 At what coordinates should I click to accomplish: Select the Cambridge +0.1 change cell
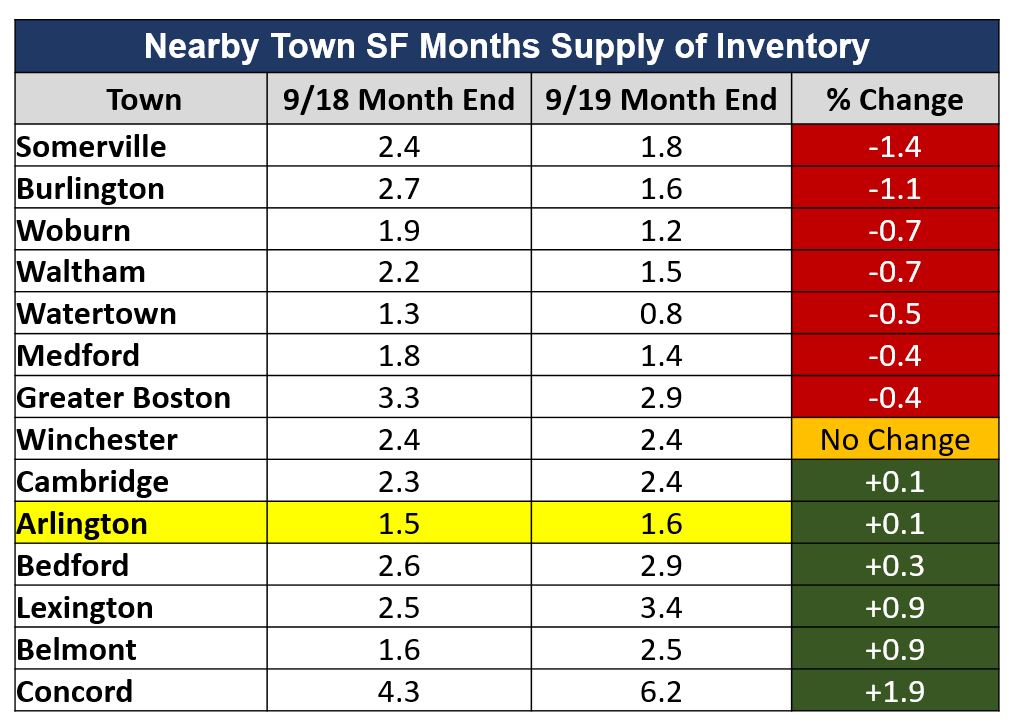pyautogui.click(x=894, y=482)
